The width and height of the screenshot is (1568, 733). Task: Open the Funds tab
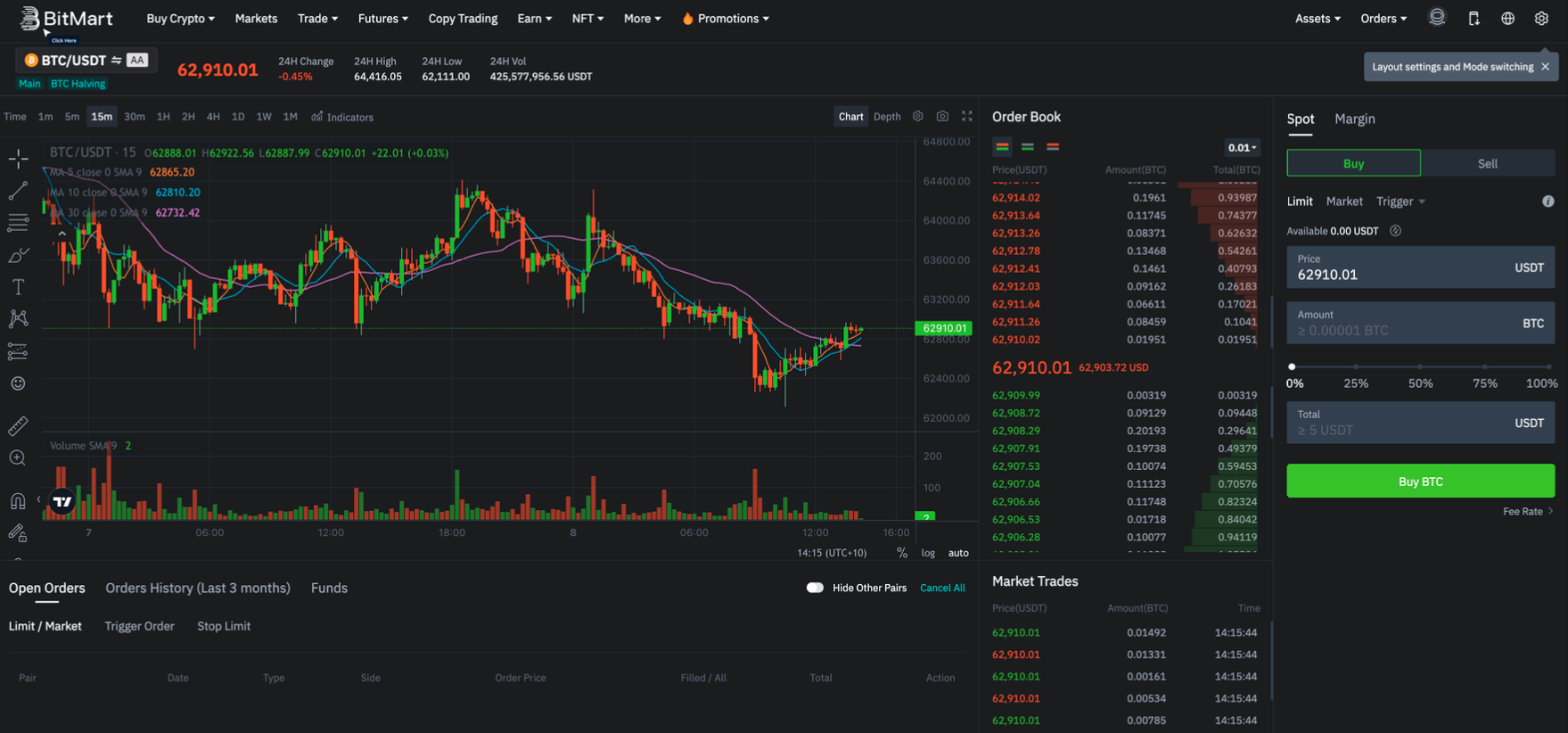(x=329, y=588)
